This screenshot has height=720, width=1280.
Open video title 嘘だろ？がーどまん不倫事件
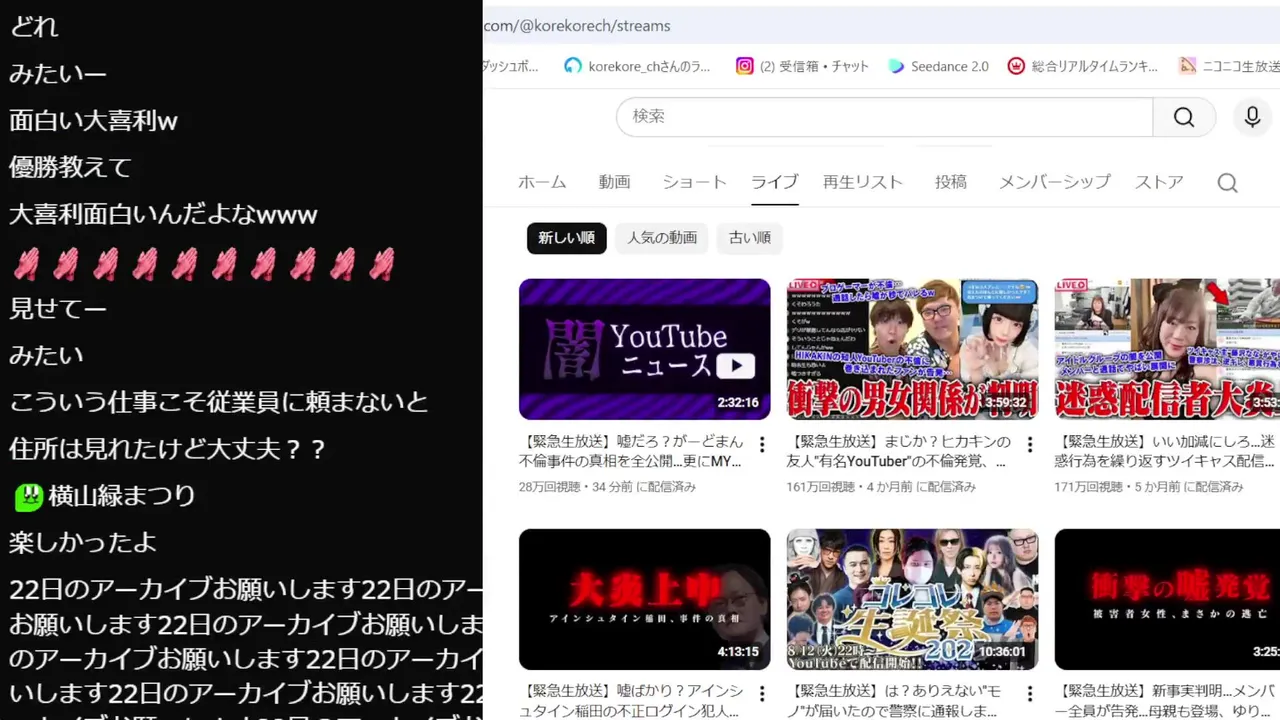point(631,451)
